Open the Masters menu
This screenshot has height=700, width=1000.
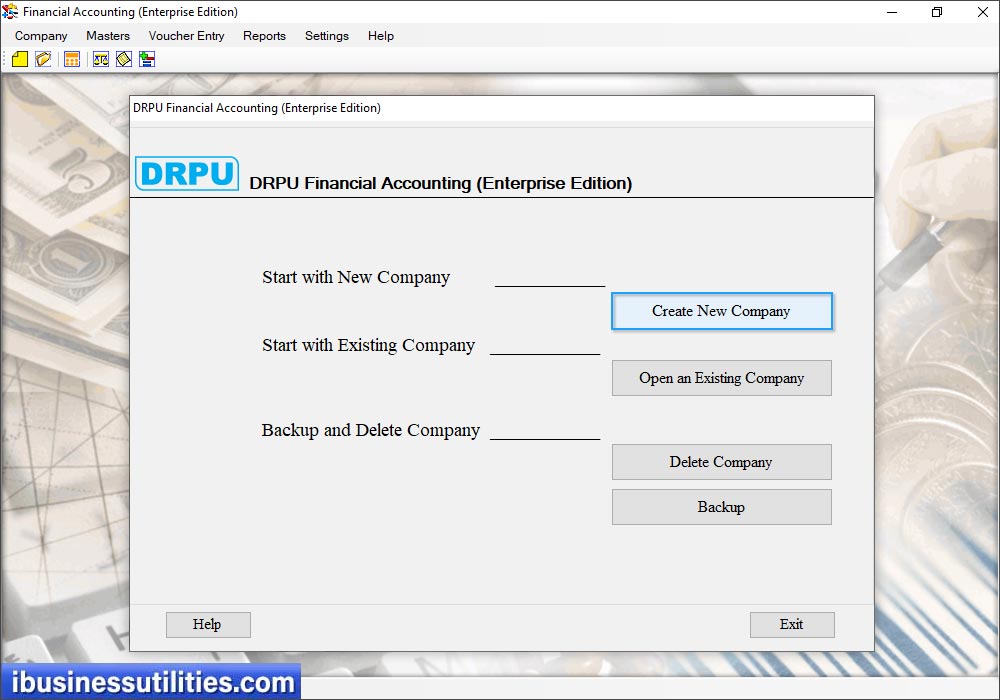pyautogui.click(x=108, y=36)
